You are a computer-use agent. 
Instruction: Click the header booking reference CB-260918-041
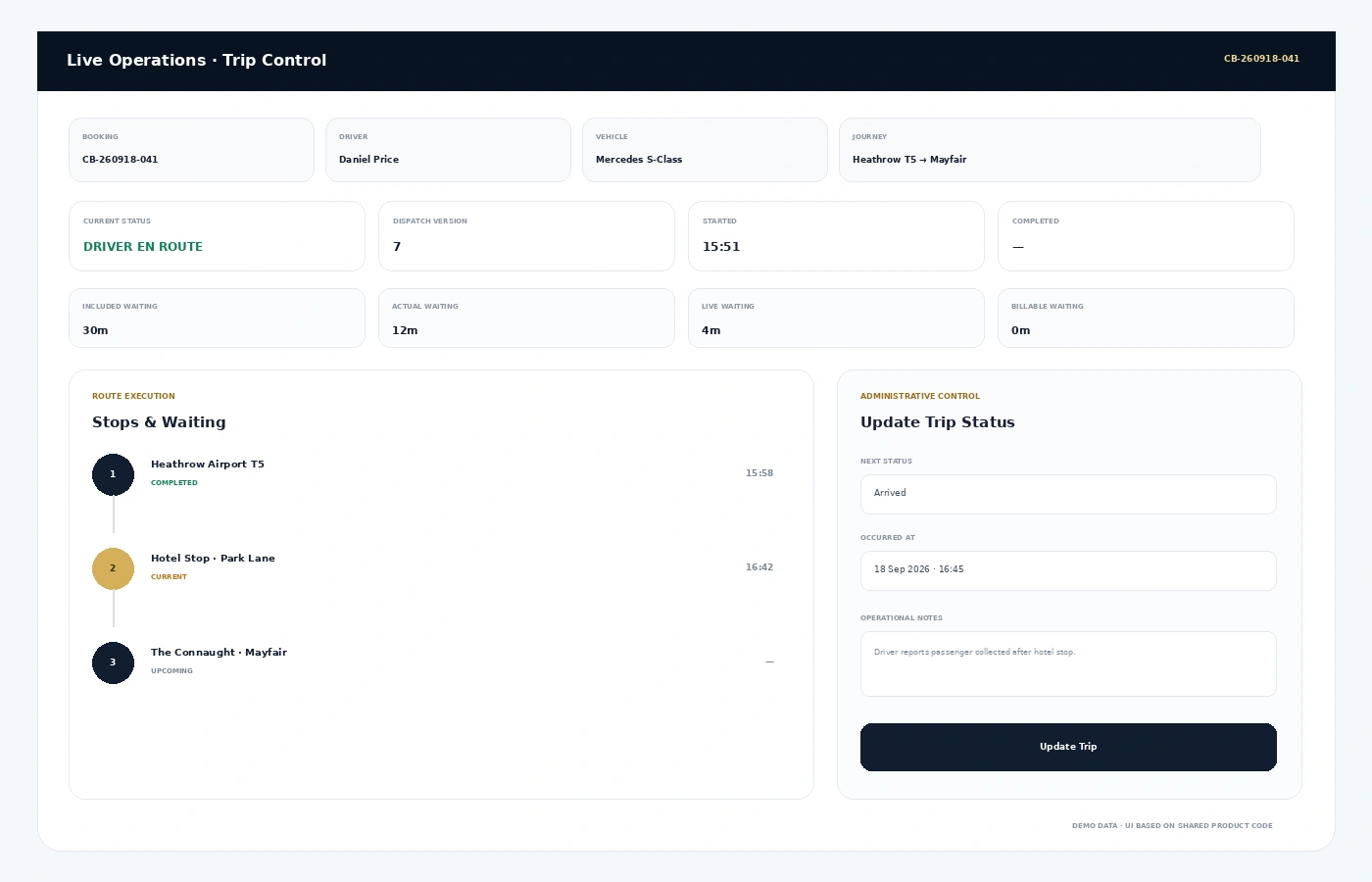(x=1261, y=59)
